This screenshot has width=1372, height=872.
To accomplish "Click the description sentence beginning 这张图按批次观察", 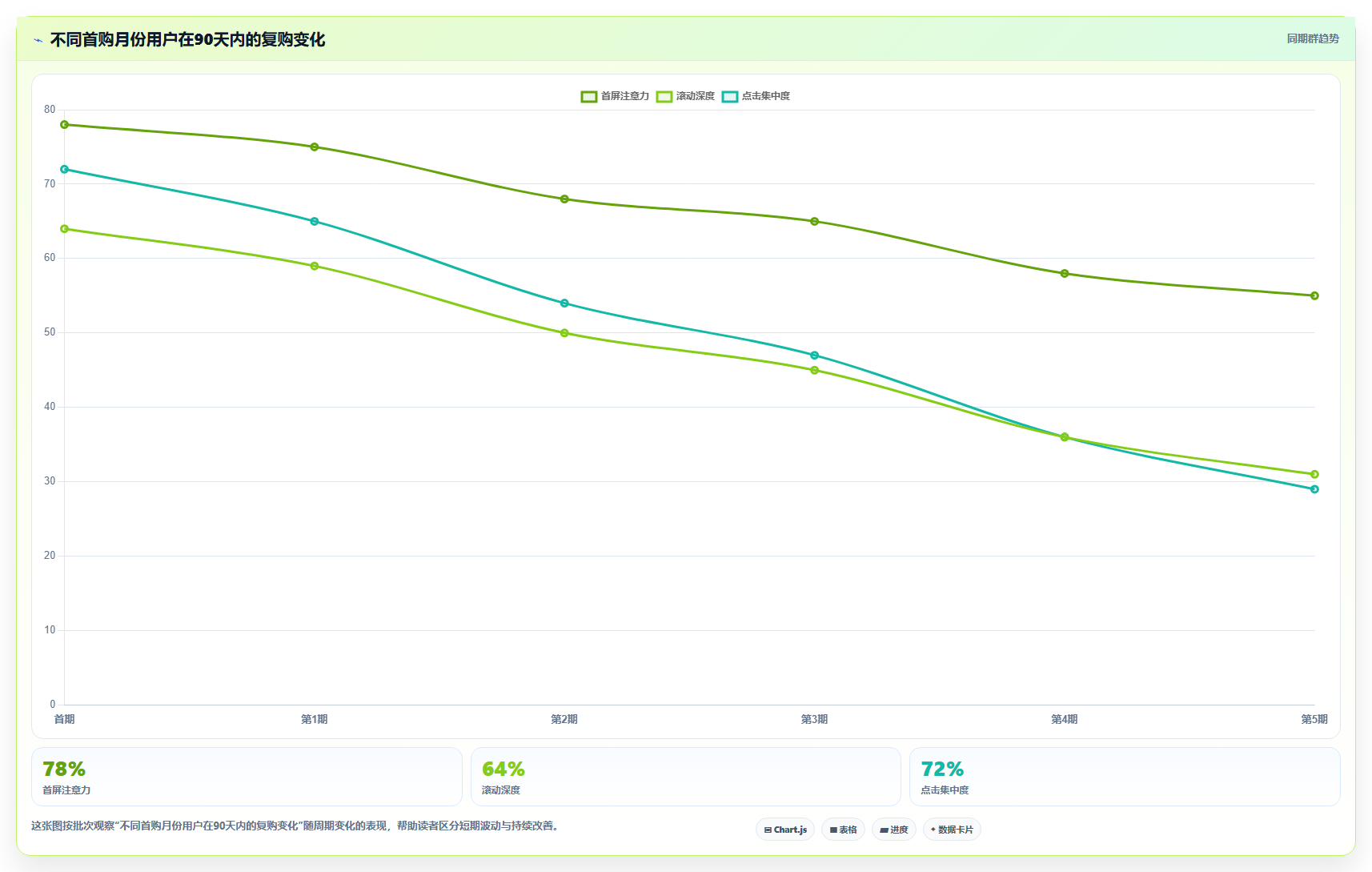I will (x=295, y=826).
